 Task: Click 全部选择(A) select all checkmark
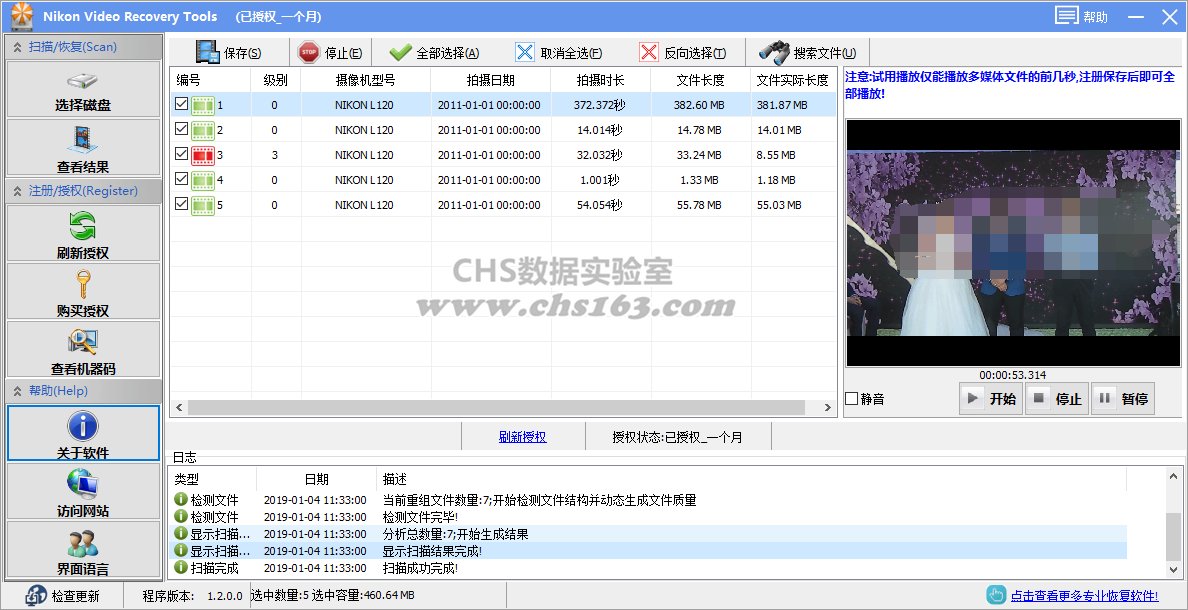pyautogui.click(x=434, y=53)
